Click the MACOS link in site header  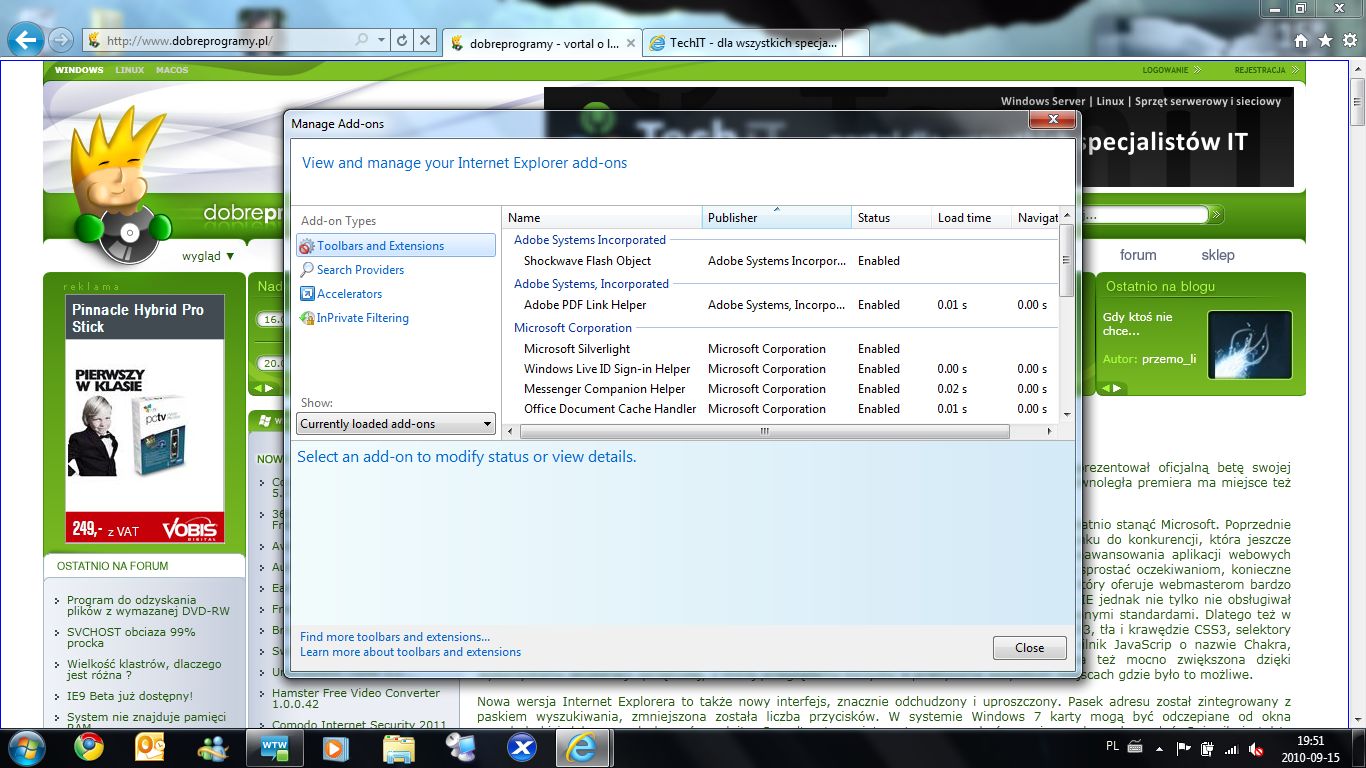click(x=172, y=71)
